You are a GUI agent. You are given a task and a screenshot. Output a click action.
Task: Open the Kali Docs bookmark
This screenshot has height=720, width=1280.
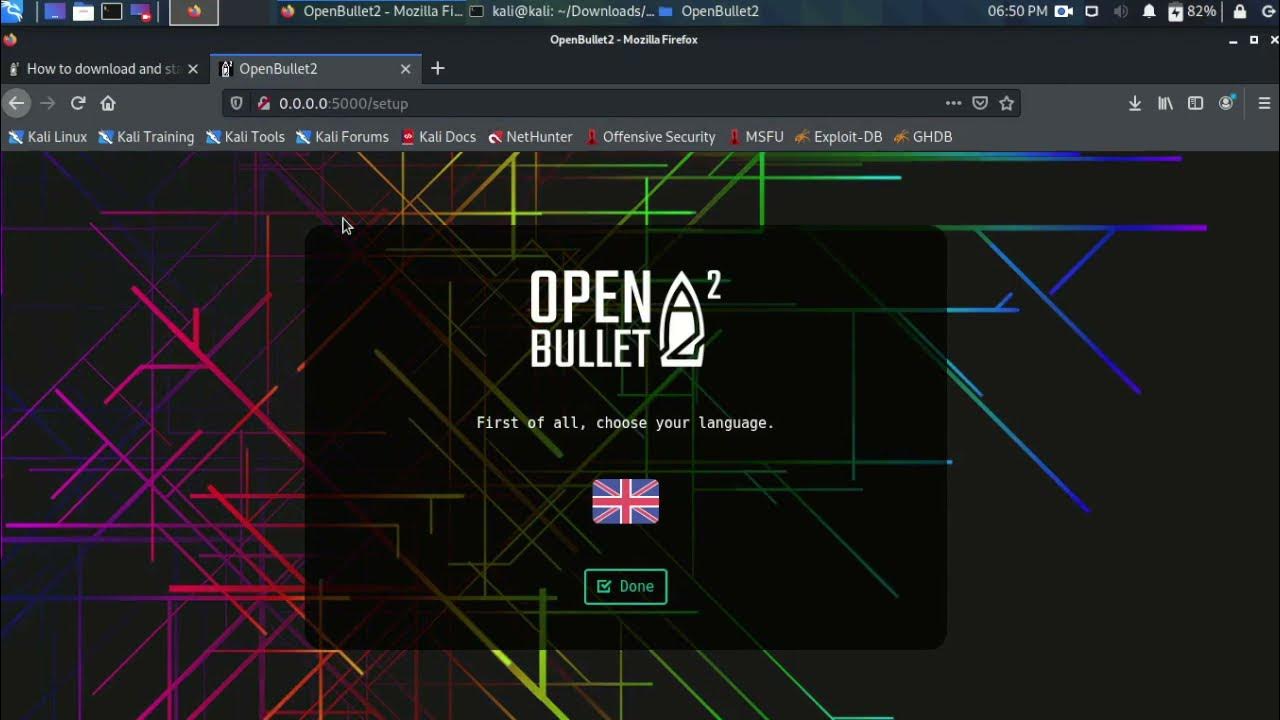coord(438,137)
